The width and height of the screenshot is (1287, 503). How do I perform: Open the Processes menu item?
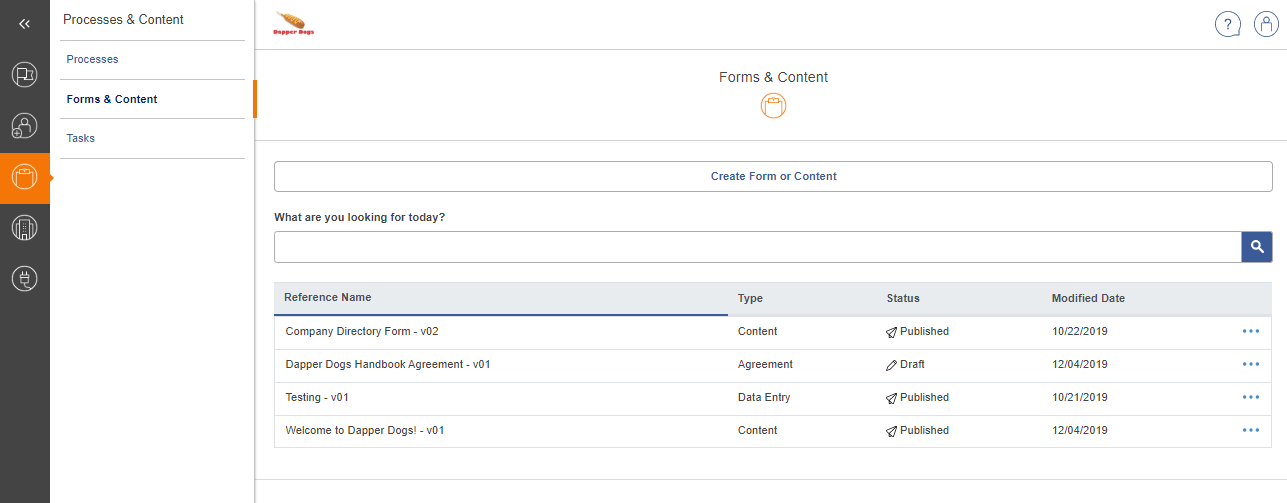[92, 60]
